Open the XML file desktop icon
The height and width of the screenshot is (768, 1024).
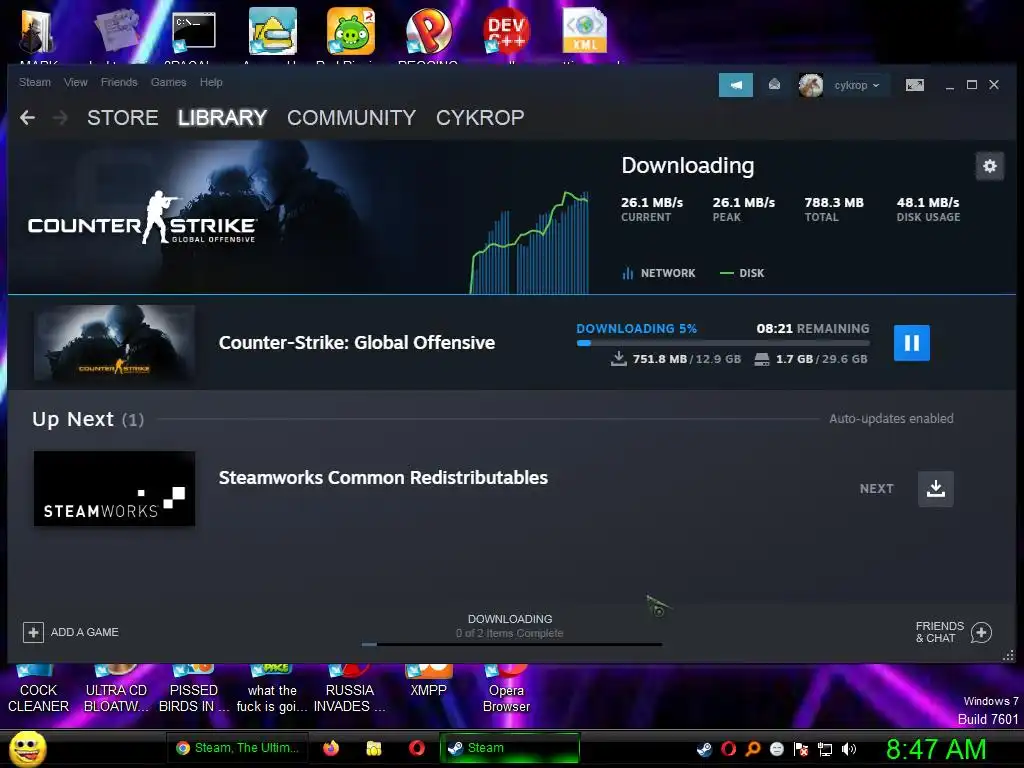coord(584,31)
